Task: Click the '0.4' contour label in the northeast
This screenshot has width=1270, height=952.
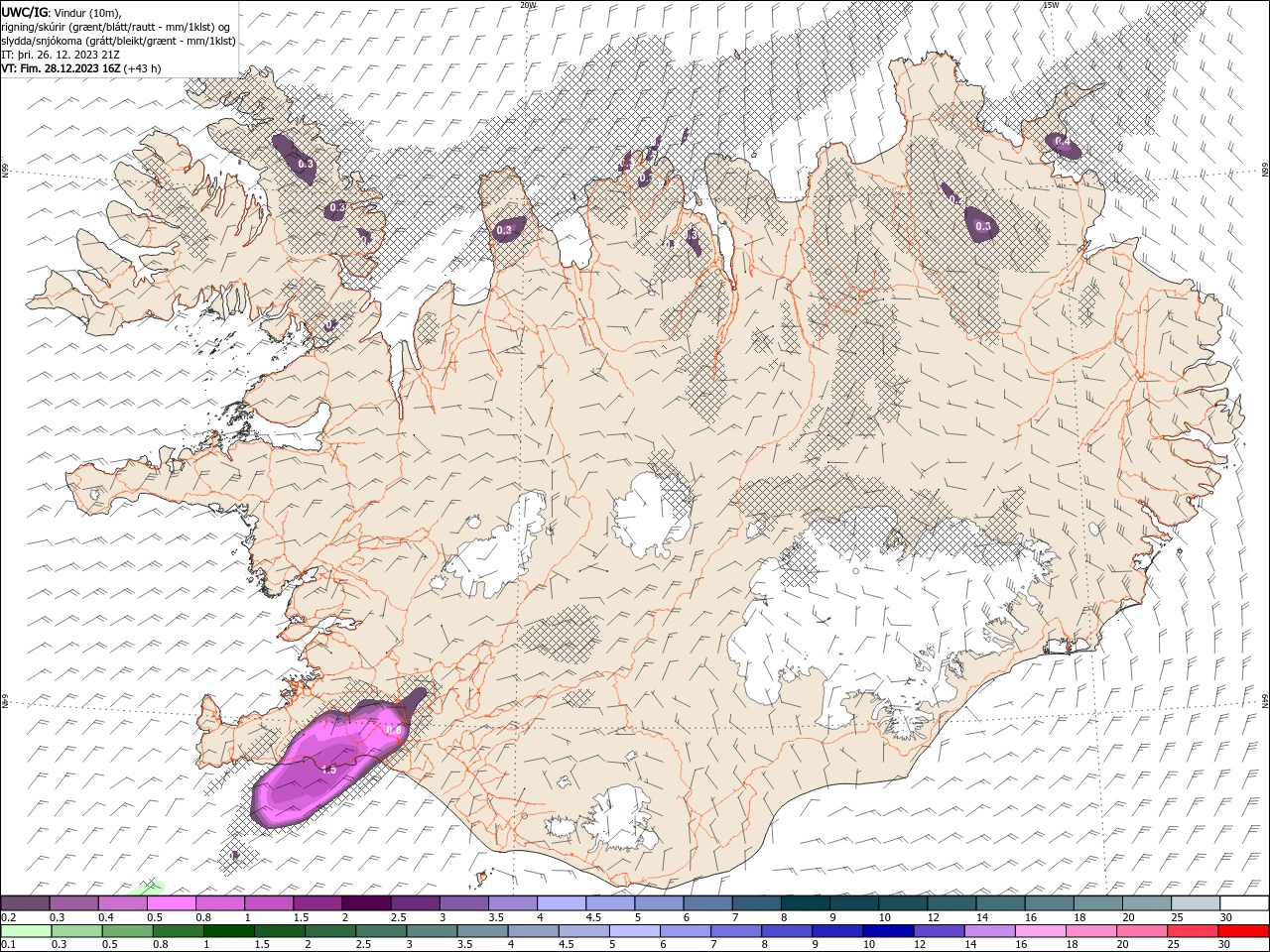Action: coord(1063,143)
